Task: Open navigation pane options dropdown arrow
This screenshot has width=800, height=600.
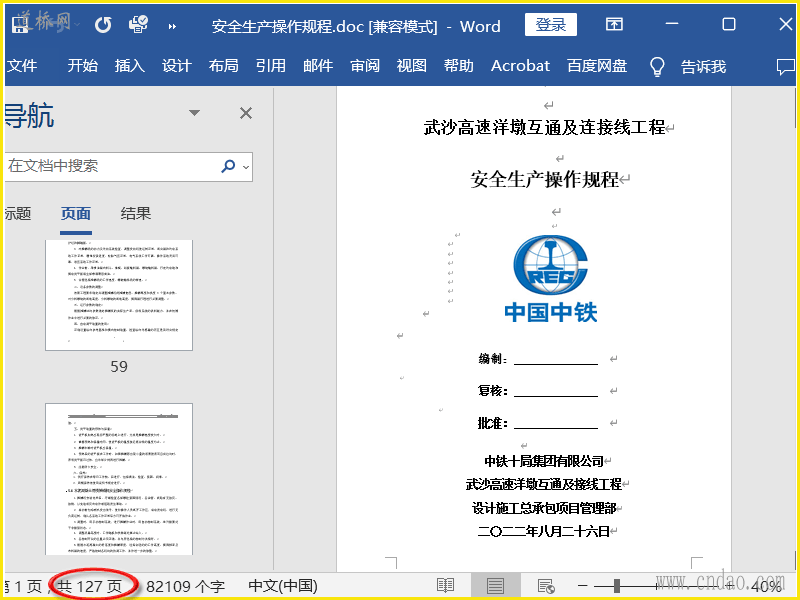Action: [194, 113]
